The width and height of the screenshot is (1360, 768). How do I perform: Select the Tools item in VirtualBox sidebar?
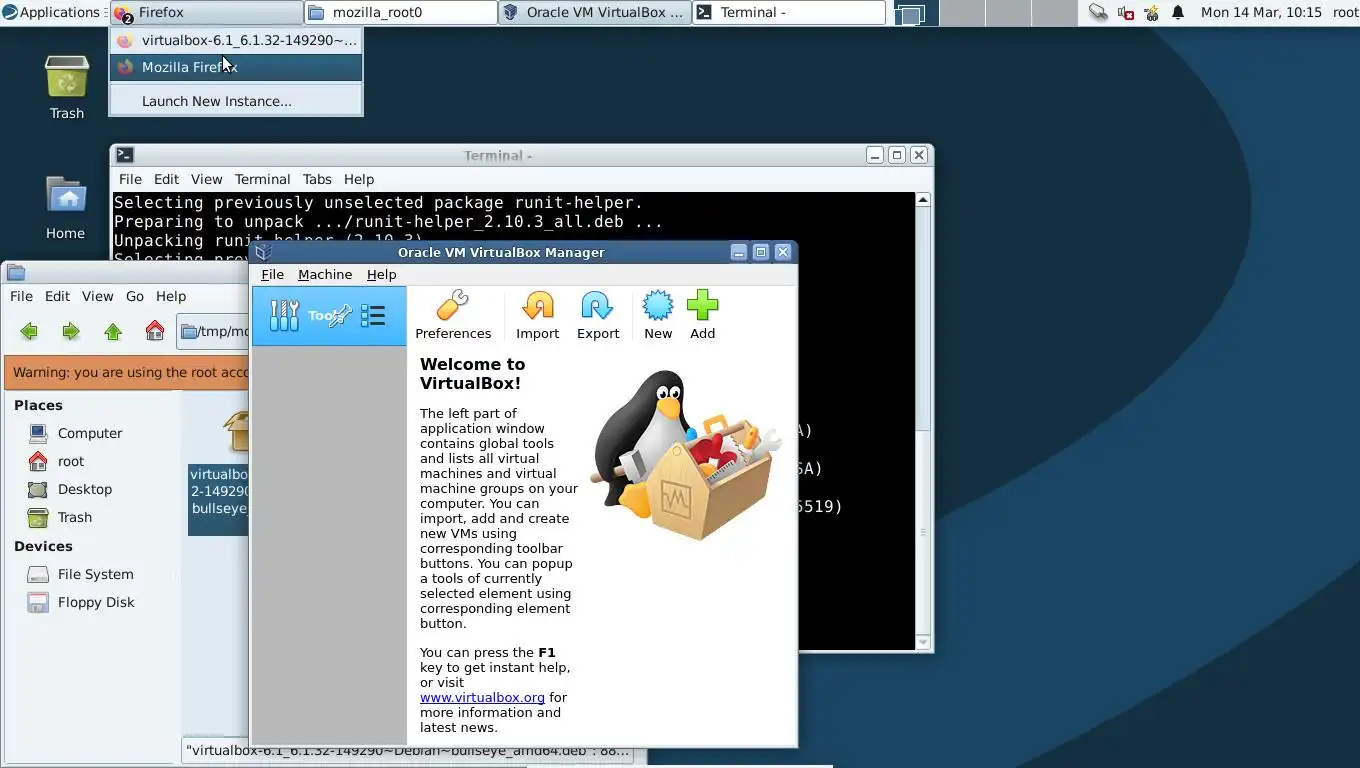[329, 316]
